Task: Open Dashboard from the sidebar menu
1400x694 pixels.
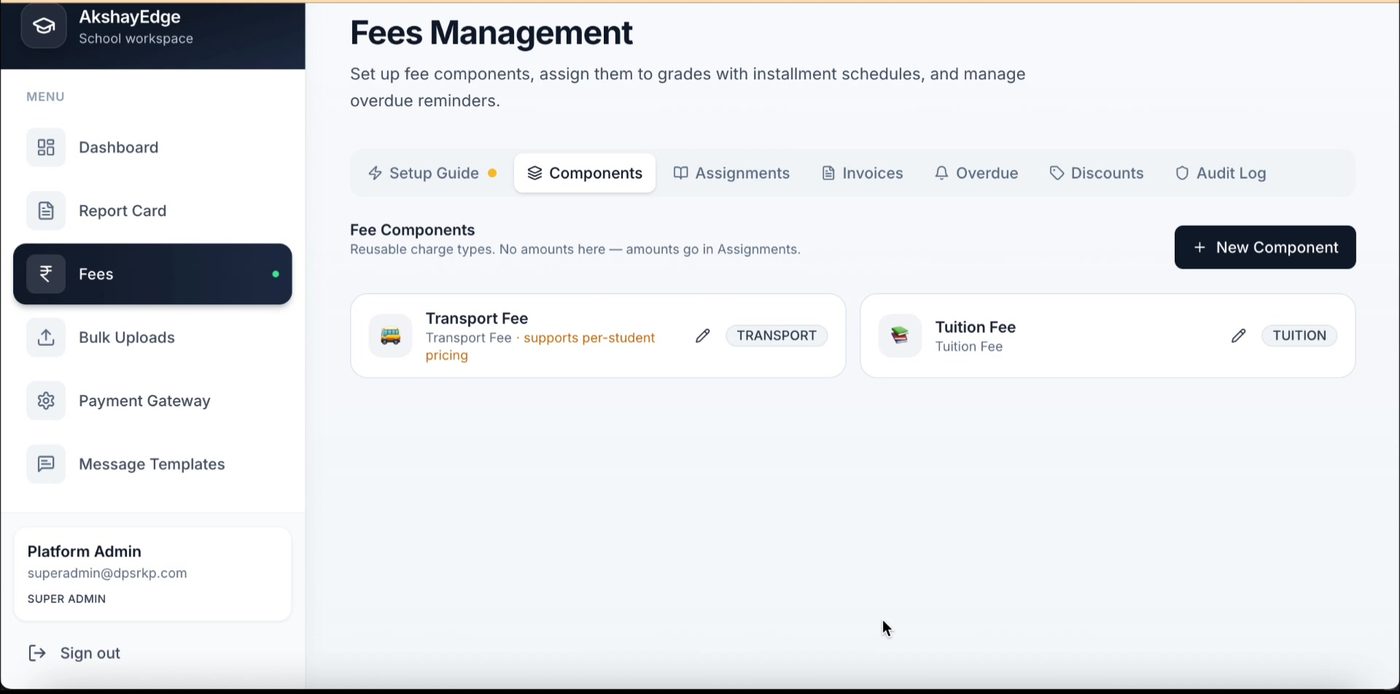Action: pyautogui.click(x=152, y=147)
